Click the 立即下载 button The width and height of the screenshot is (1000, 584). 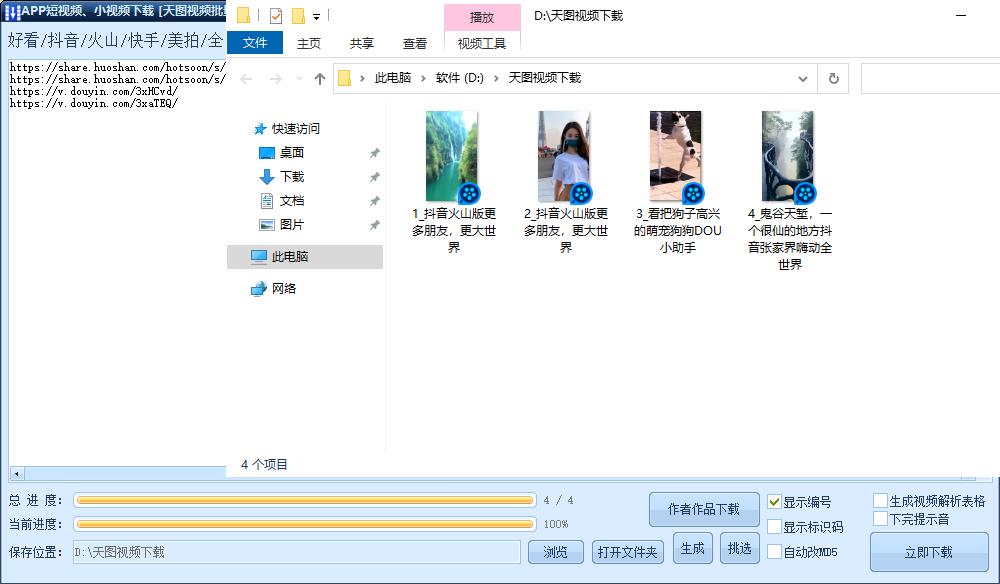[x=929, y=552]
